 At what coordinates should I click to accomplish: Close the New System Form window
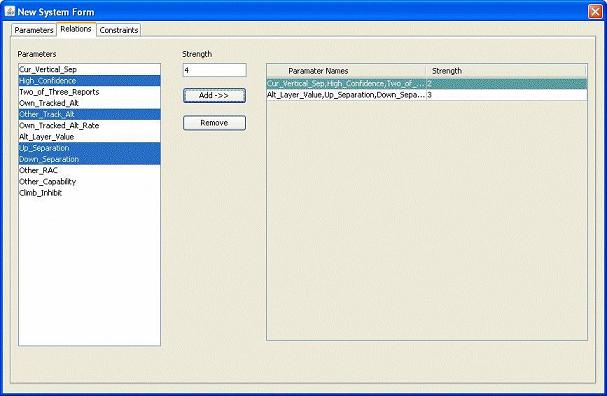595,12
